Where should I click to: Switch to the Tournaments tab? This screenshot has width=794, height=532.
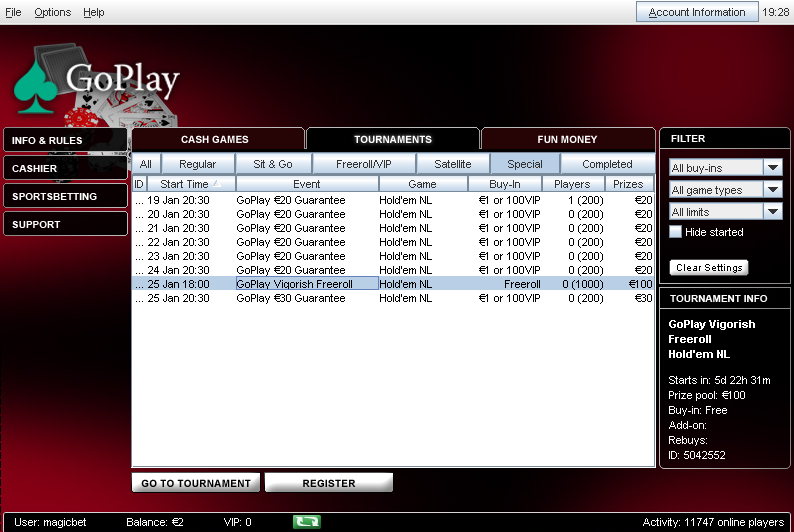[x=393, y=139]
